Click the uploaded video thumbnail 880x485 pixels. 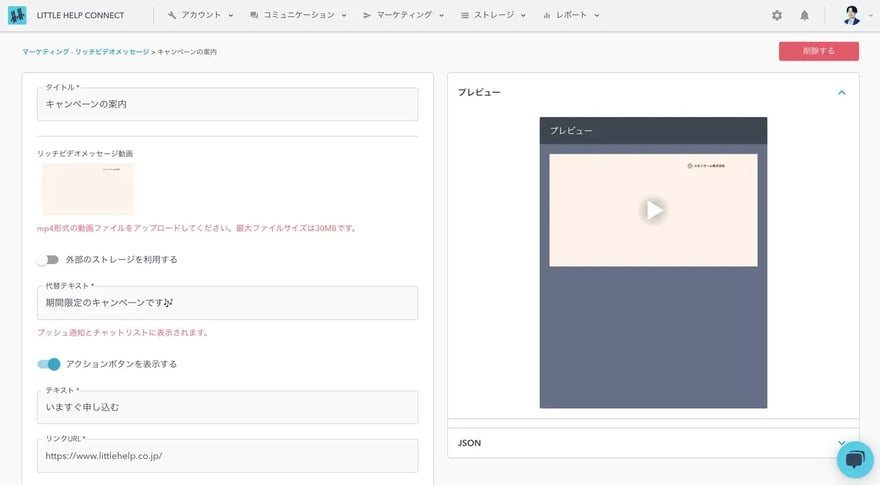click(88, 189)
